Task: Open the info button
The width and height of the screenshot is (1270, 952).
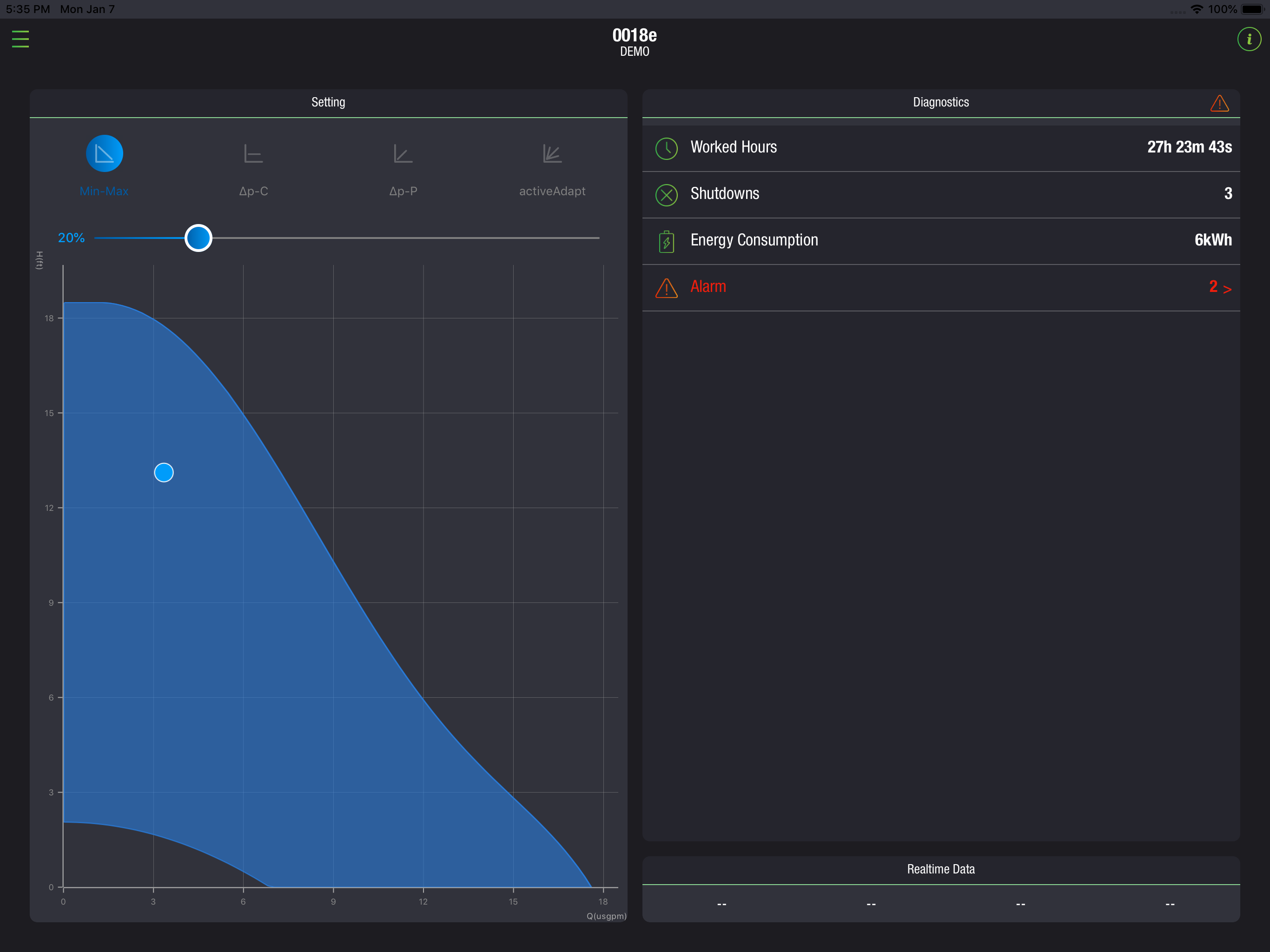Action: [1249, 39]
